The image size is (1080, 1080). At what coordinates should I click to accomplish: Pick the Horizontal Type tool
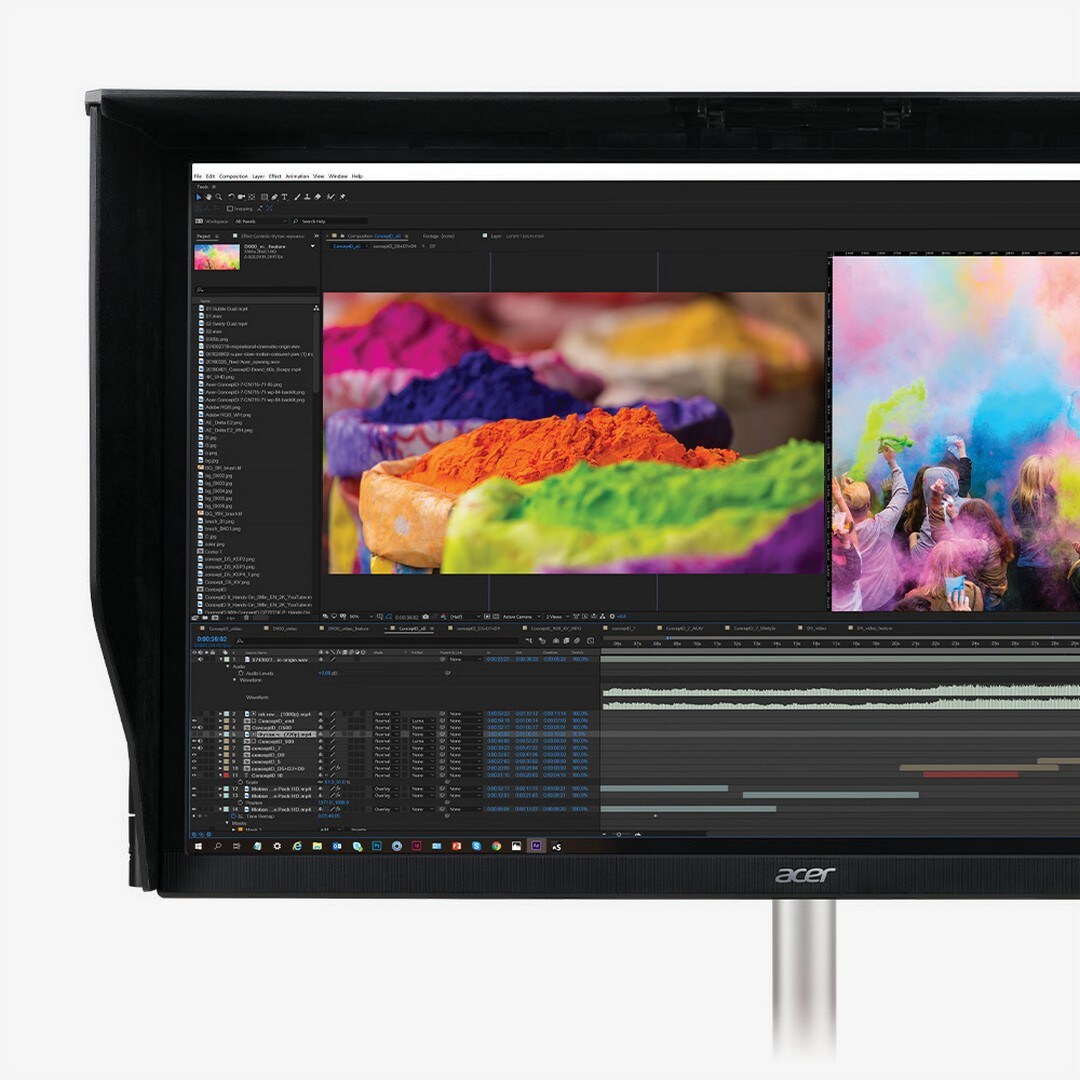284,197
